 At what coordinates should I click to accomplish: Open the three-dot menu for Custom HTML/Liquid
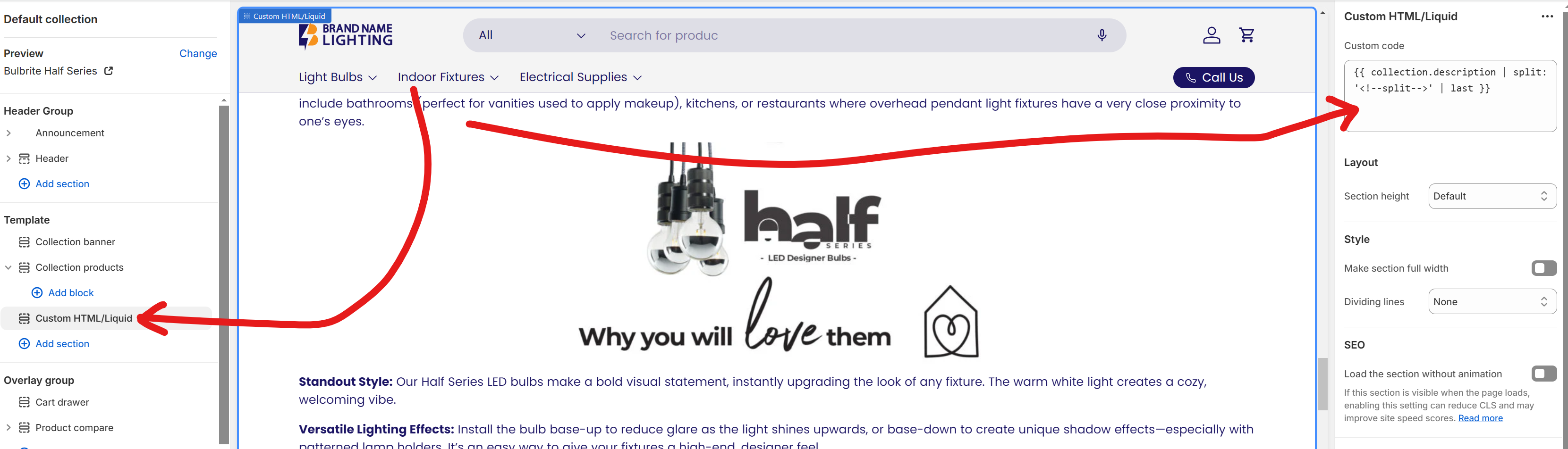coord(1547,17)
